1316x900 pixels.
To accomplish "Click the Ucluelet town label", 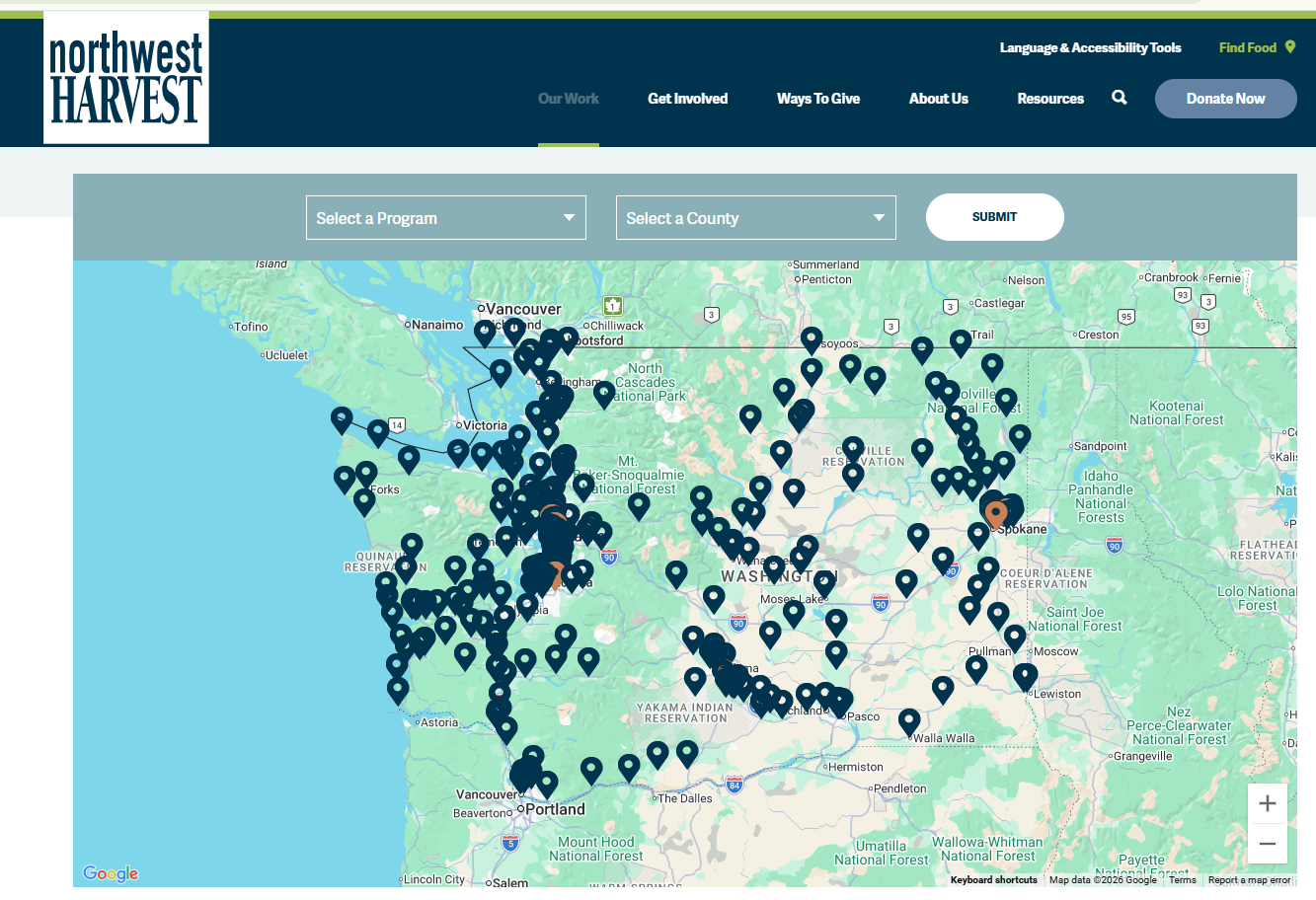I will pyautogui.click(x=286, y=355).
